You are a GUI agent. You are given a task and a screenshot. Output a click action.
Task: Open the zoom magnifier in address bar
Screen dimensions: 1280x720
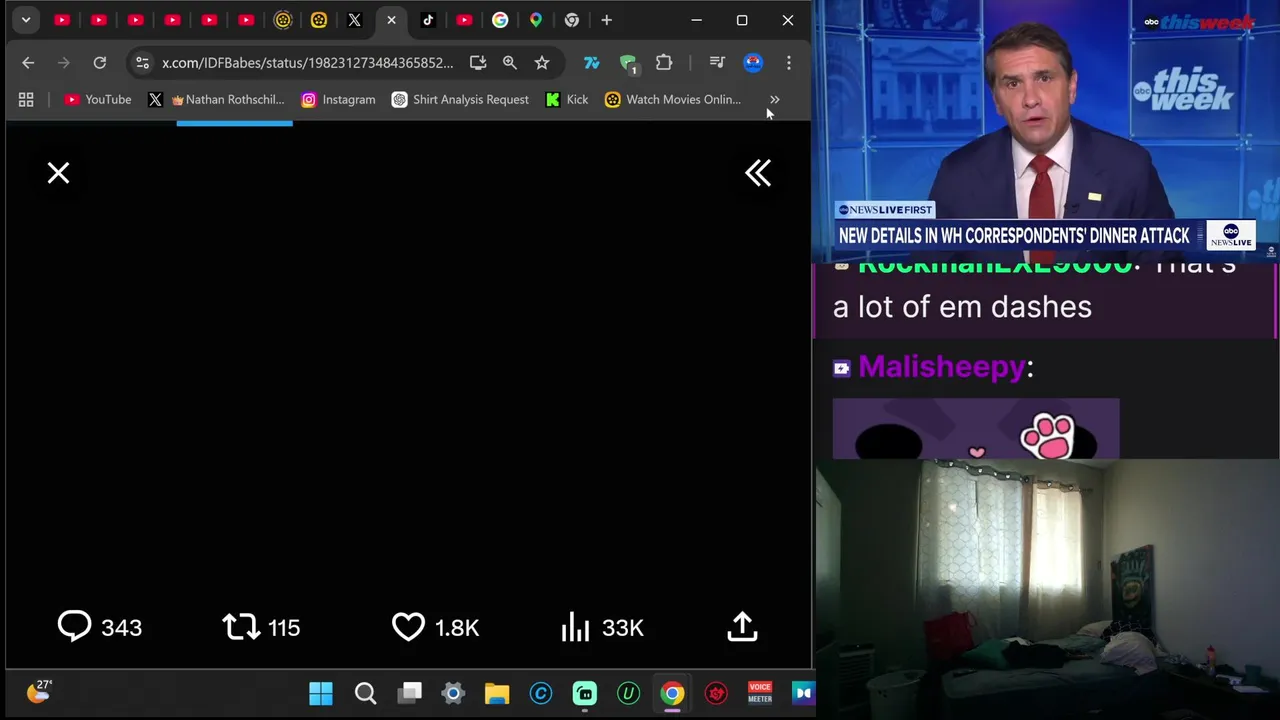click(x=510, y=63)
